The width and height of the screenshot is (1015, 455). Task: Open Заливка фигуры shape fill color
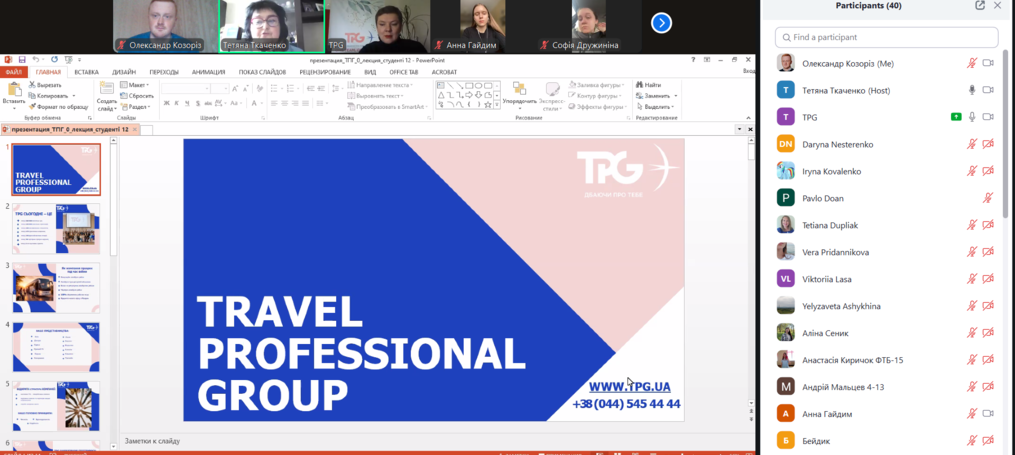[x=599, y=85]
